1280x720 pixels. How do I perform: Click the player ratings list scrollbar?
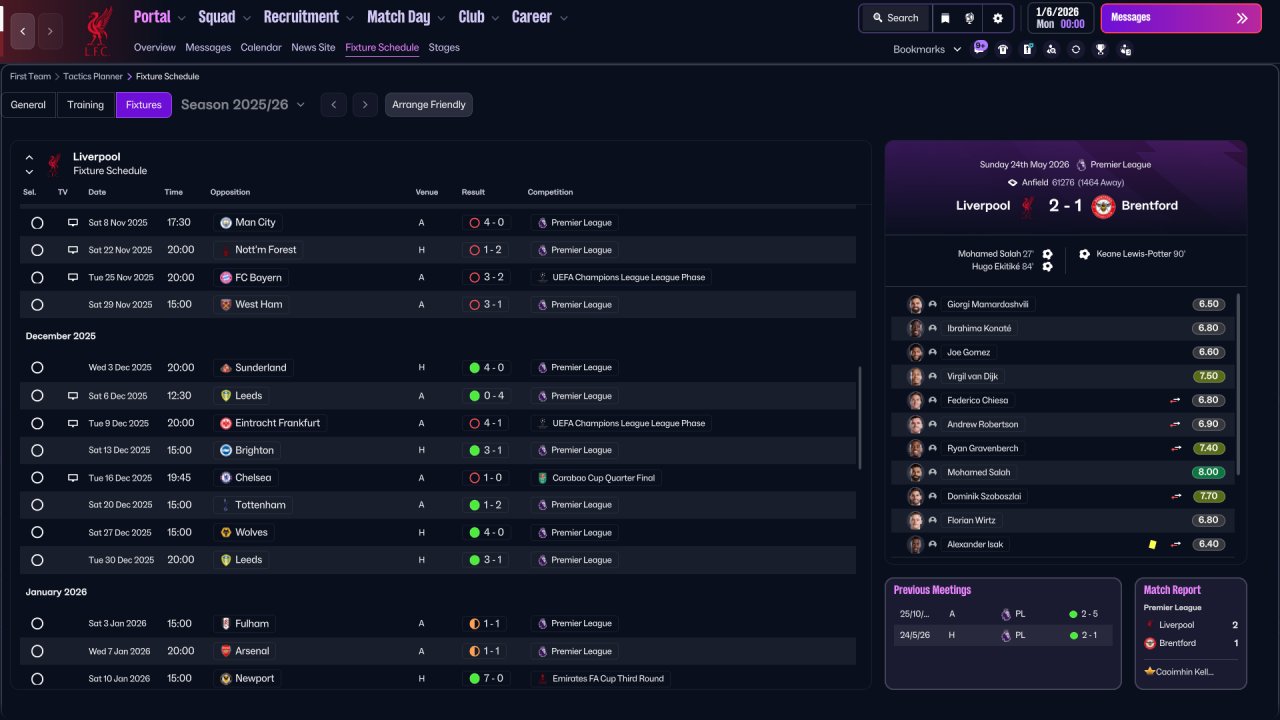point(1239,384)
